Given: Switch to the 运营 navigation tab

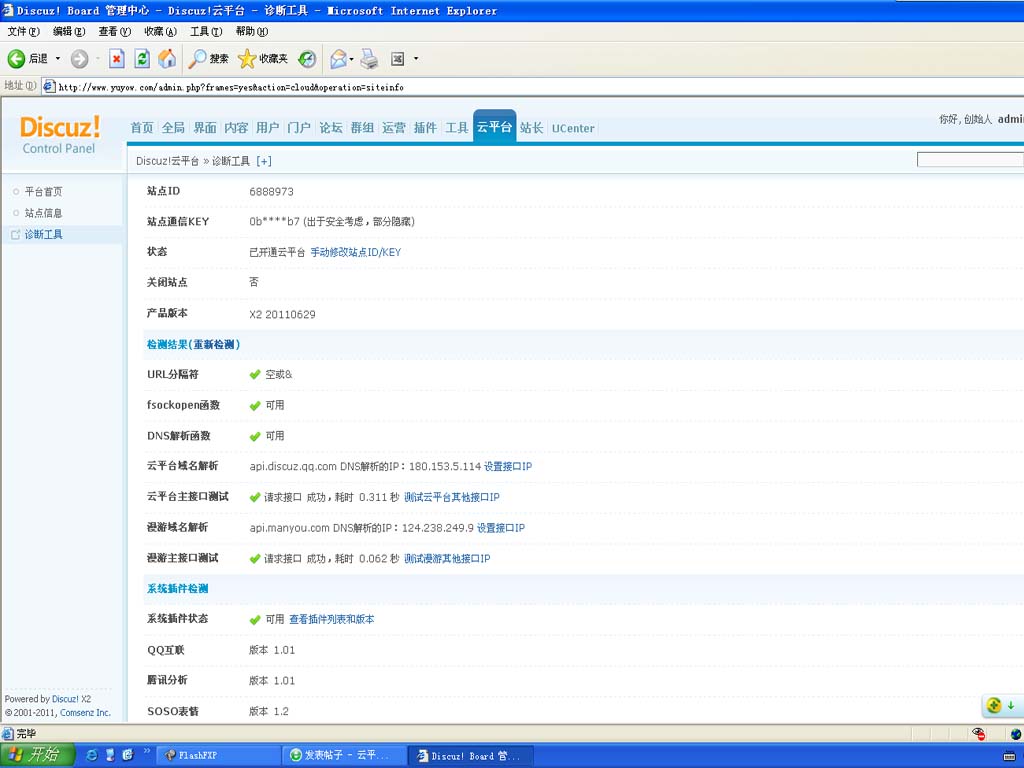Looking at the screenshot, I should pyautogui.click(x=393, y=128).
